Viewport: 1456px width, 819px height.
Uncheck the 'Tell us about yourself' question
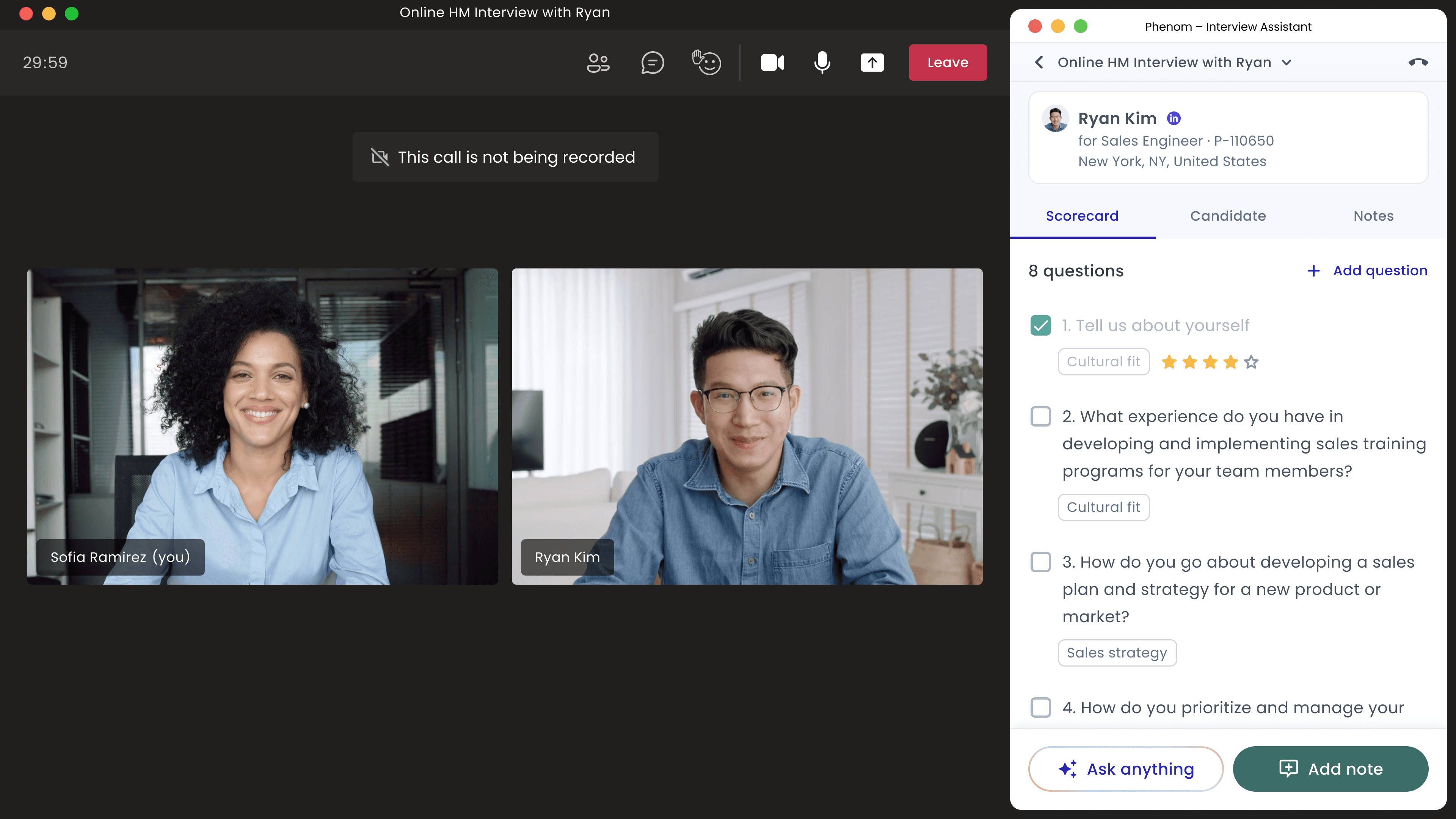click(x=1040, y=326)
